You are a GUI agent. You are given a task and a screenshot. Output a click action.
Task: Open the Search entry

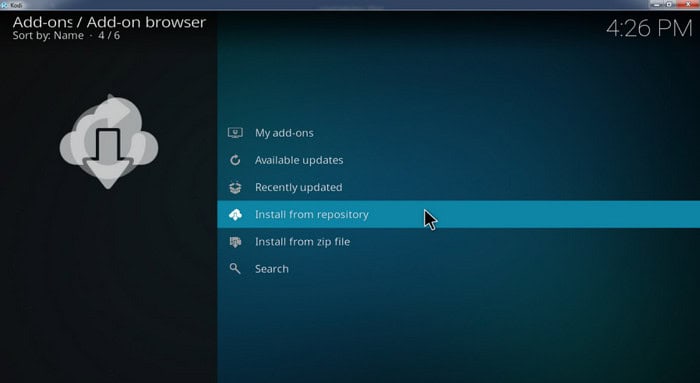(x=458, y=269)
